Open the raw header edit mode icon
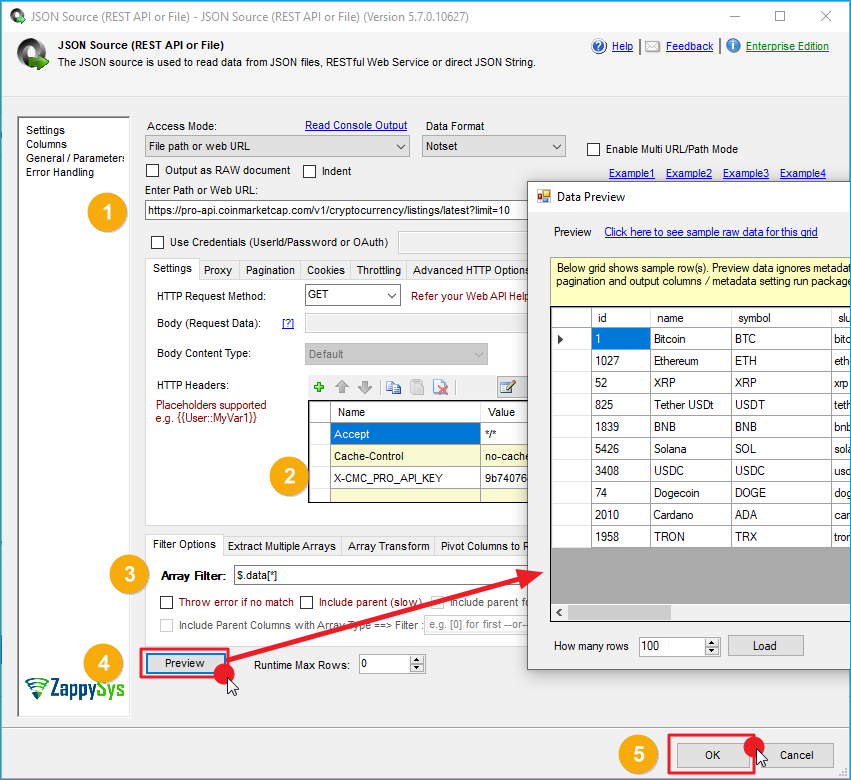The width and height of the screenshot is (851, 780). coord(507,386)
